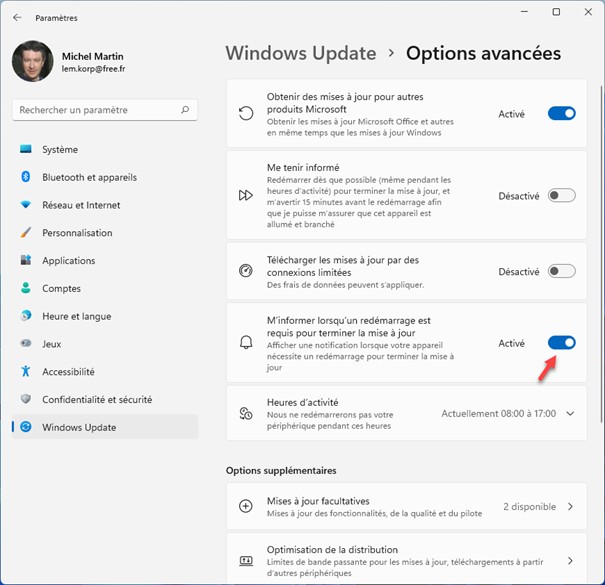Expand the Heures d'activité section

coord(570,413)
